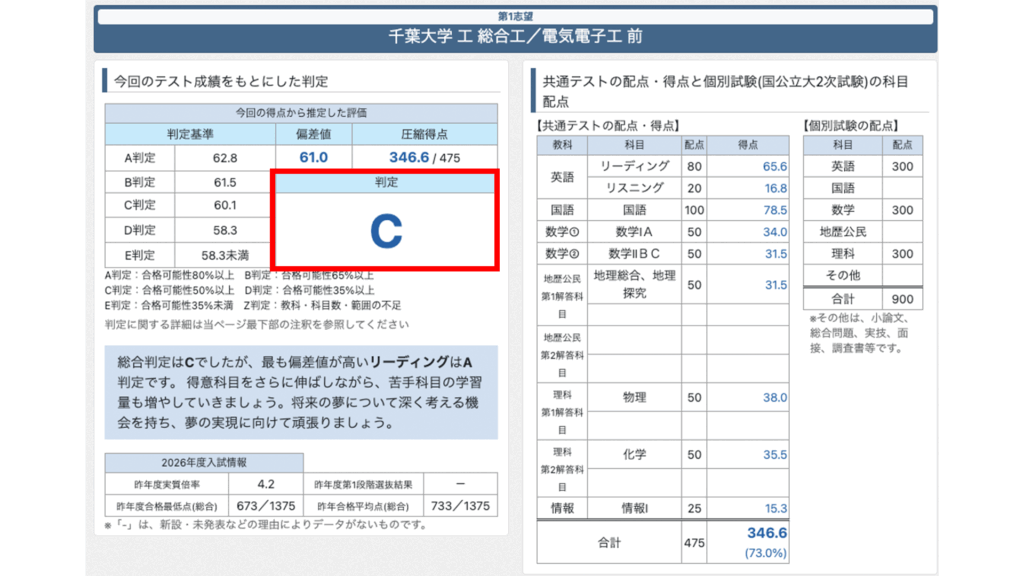
Task: Click 昨年度合格平均点 value 733/1375
Action: click(461, 506)
